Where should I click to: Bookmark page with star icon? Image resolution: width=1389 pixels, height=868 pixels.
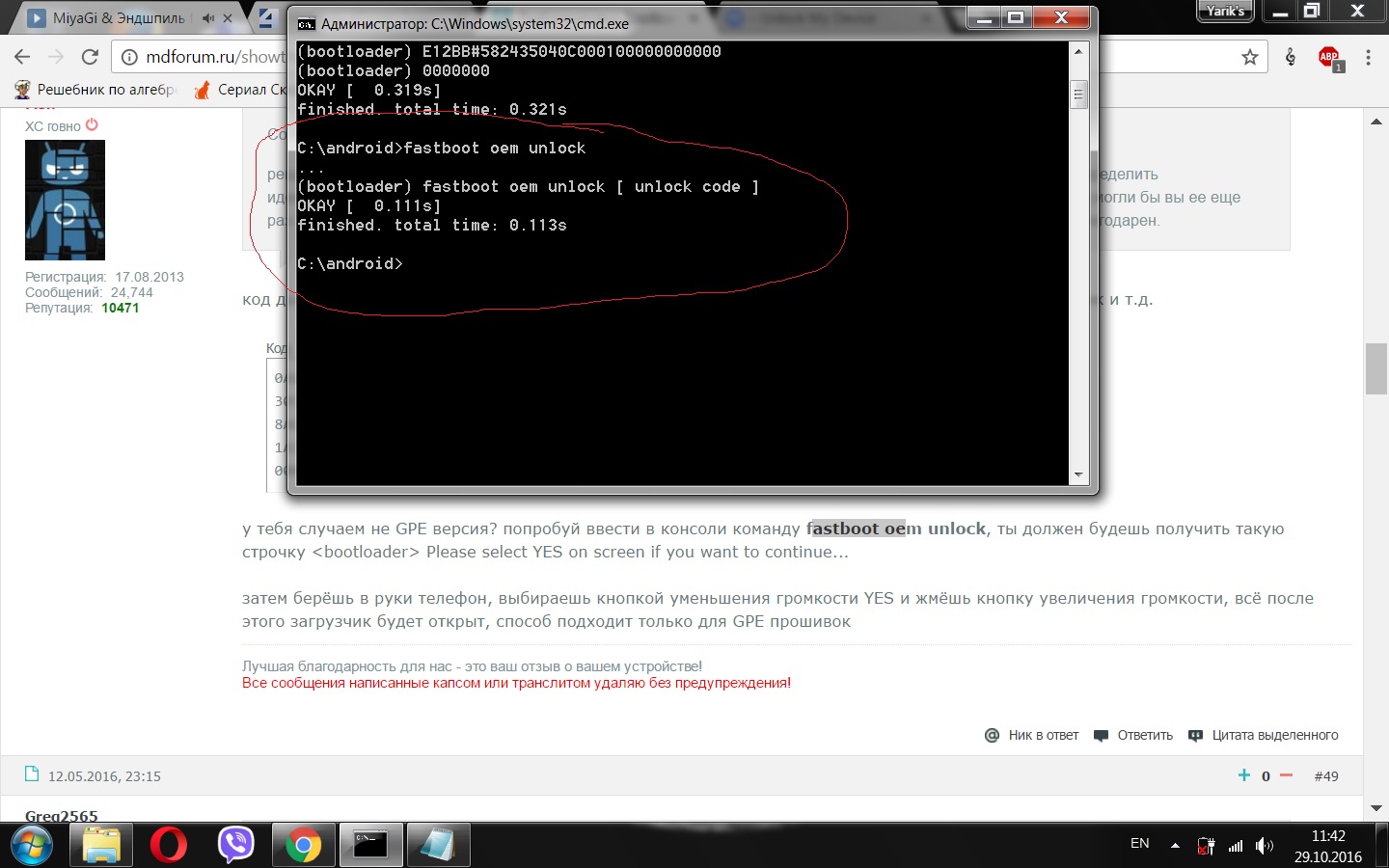coord(1250,57)
